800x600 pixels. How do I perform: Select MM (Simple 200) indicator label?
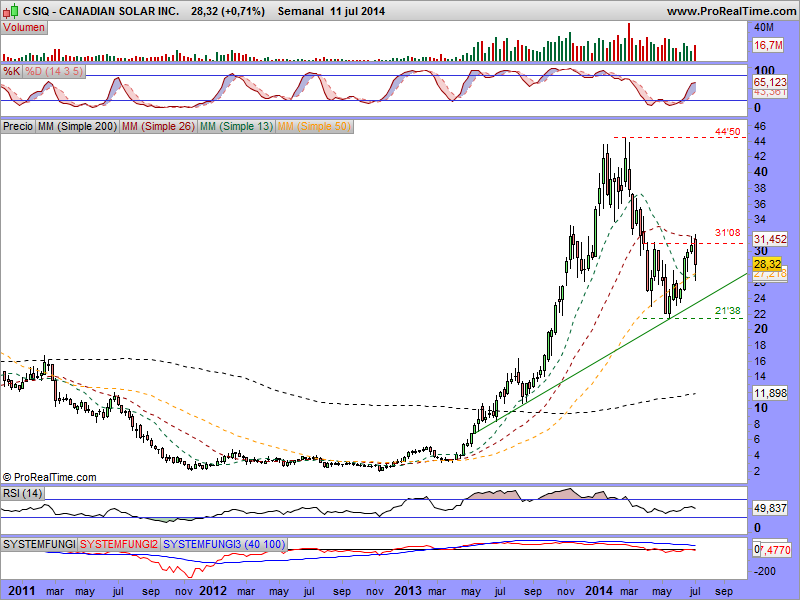[78, 126]
